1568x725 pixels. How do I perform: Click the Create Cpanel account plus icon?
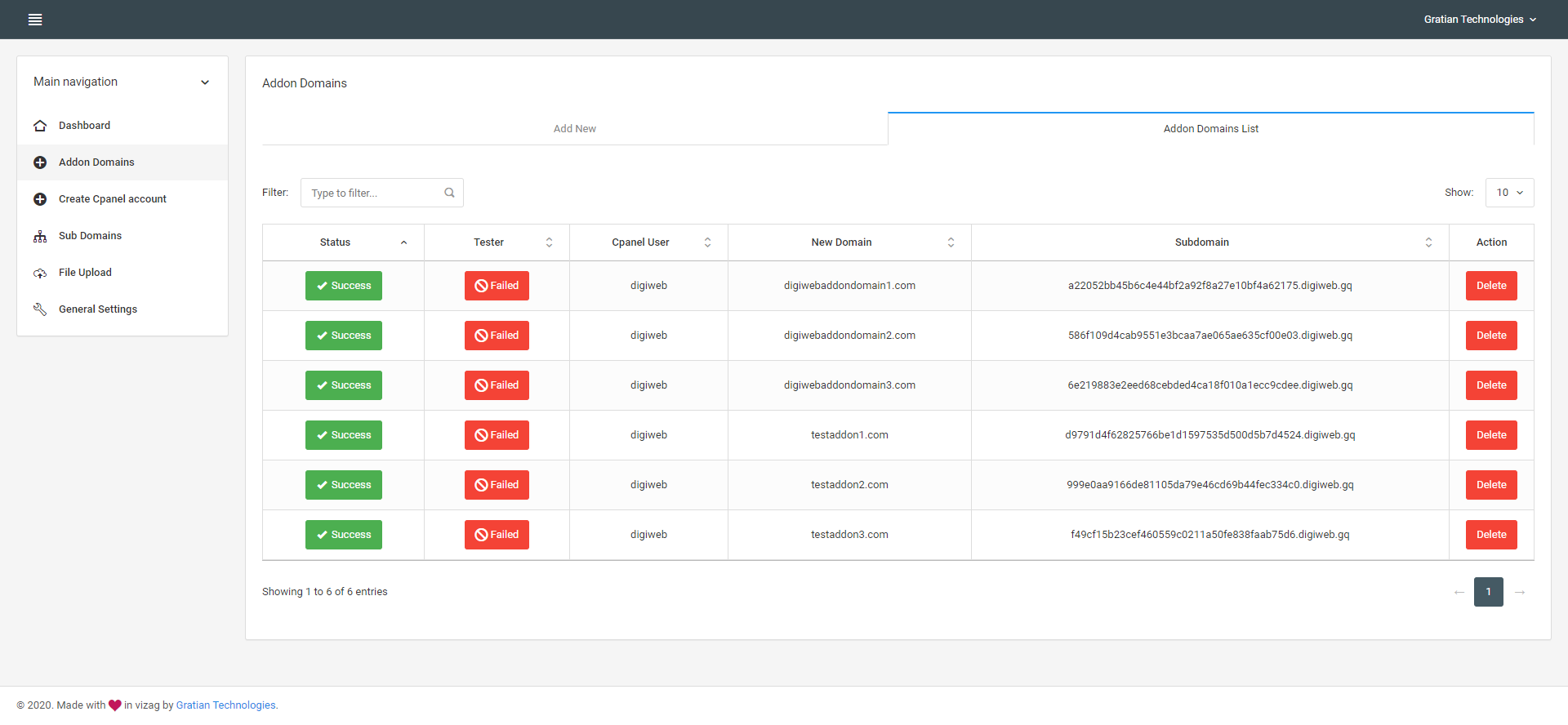40,199
